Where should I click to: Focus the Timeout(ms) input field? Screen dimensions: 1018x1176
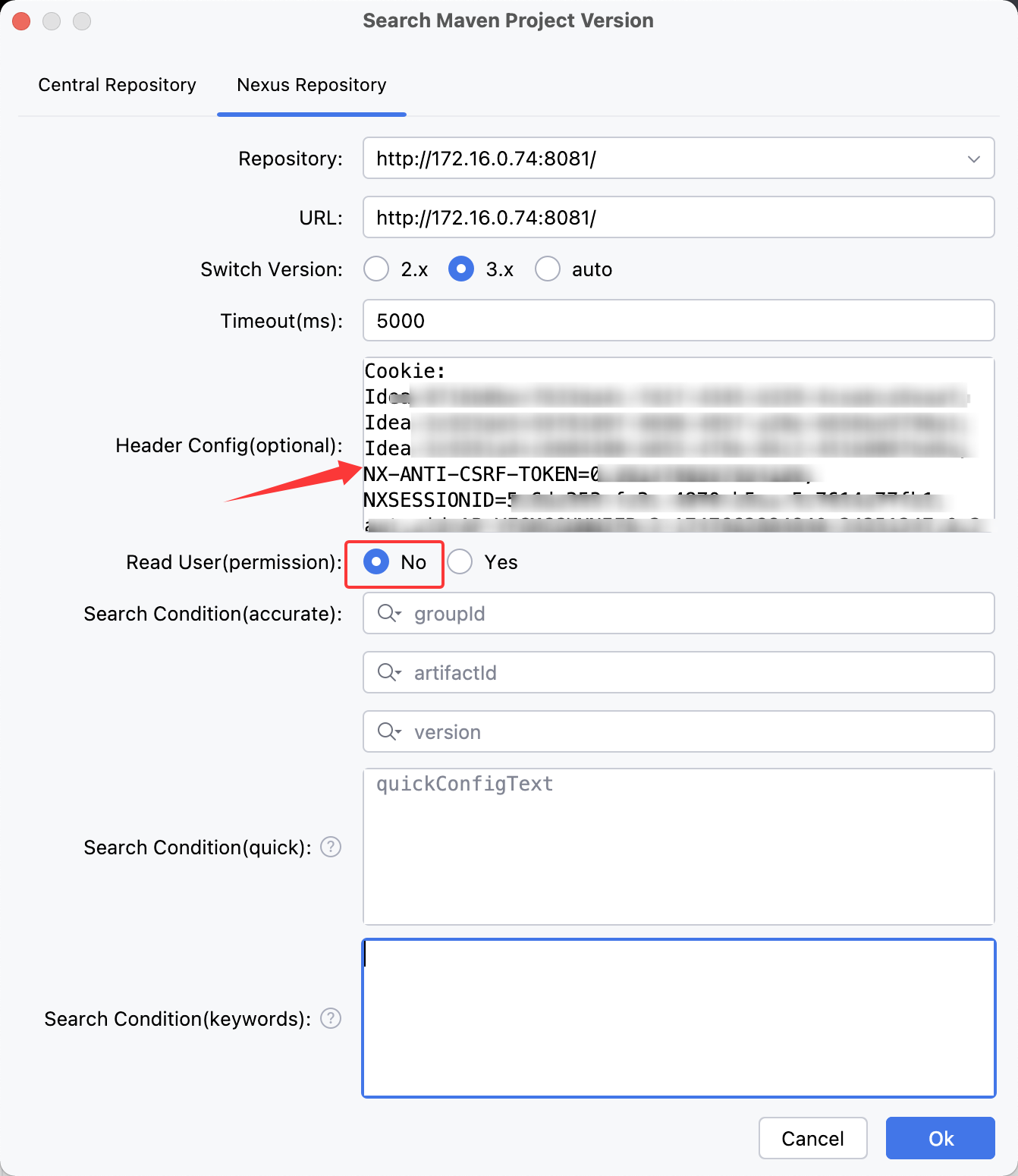678,321
